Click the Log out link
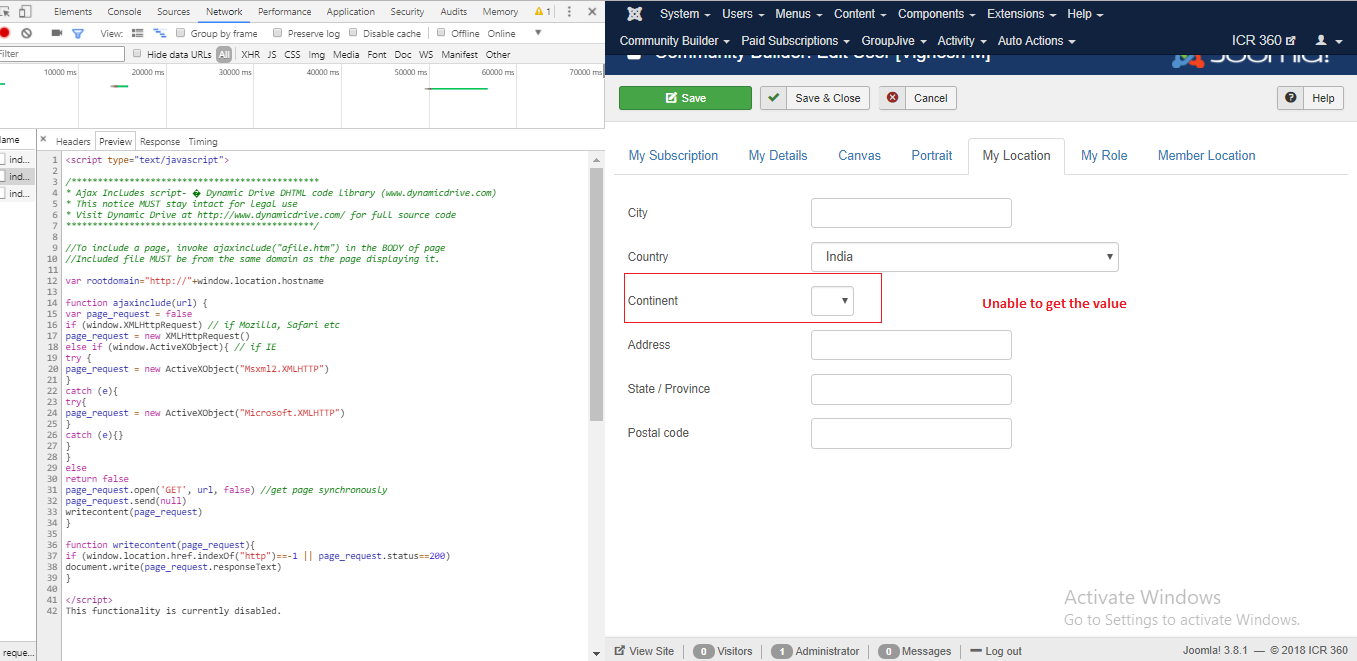Screen dimensions: 1357x661 tap(996, 651)
